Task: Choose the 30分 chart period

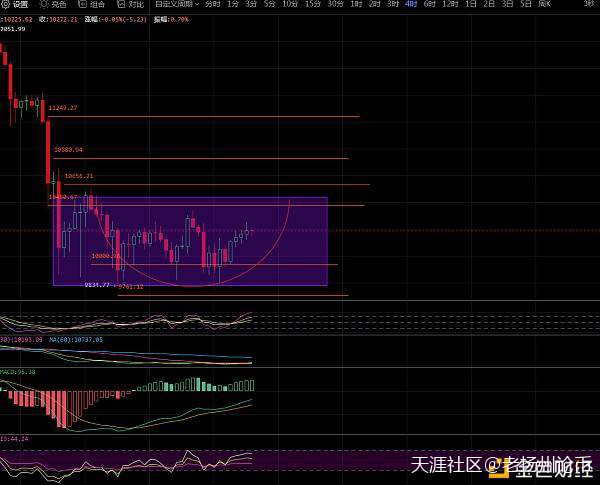Action: point(335,4)
